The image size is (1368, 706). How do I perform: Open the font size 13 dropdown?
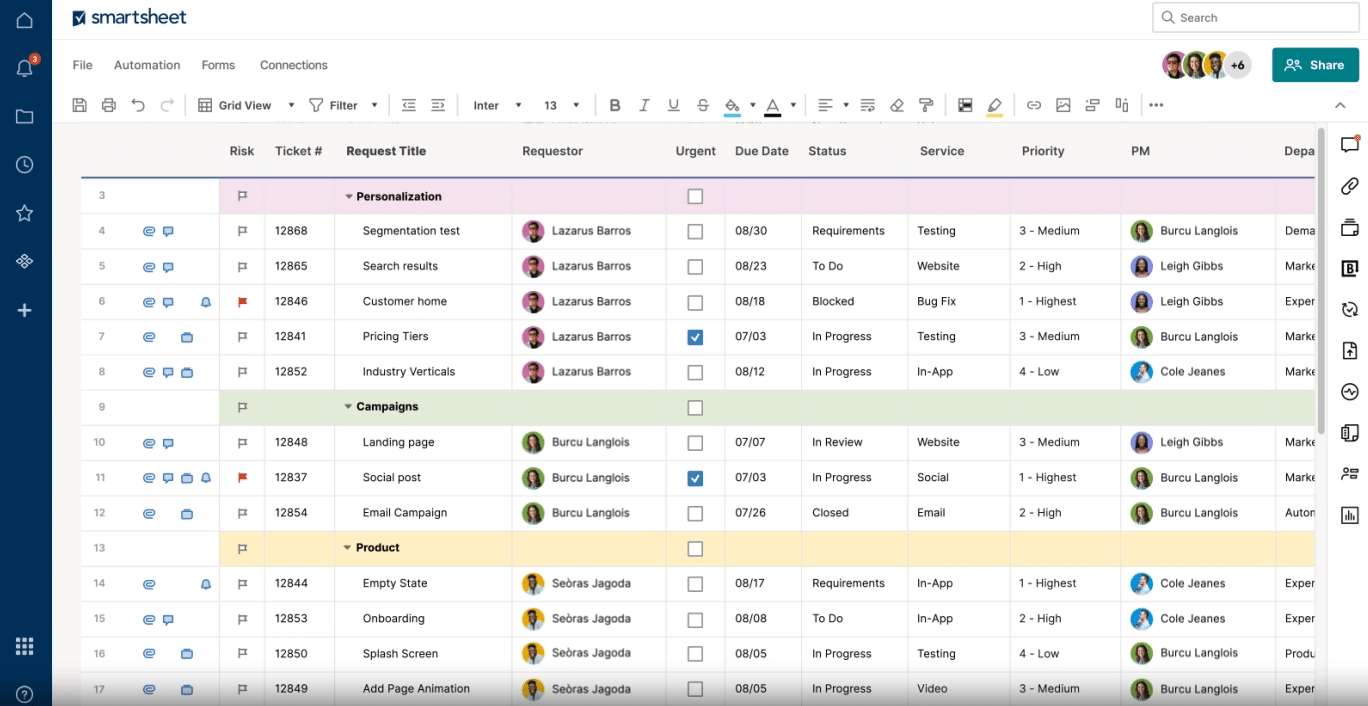click(561, 105)
